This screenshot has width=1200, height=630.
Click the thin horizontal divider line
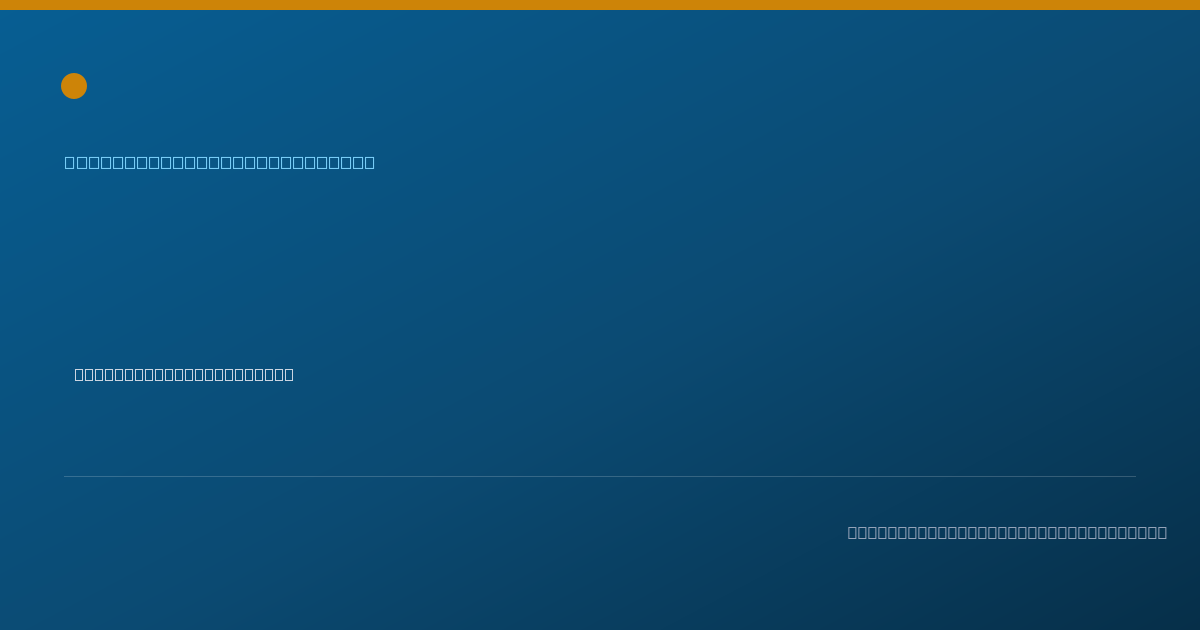pos(600,476)
